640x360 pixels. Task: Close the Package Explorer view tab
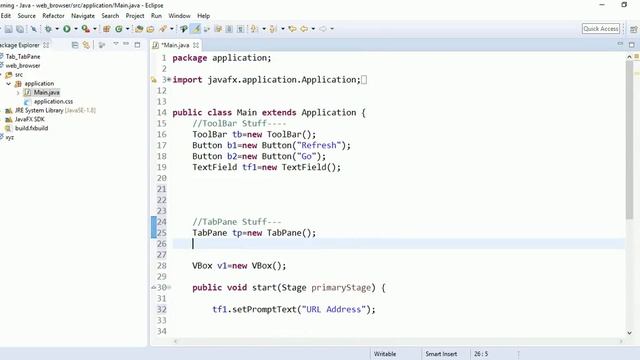pos(46,45)
